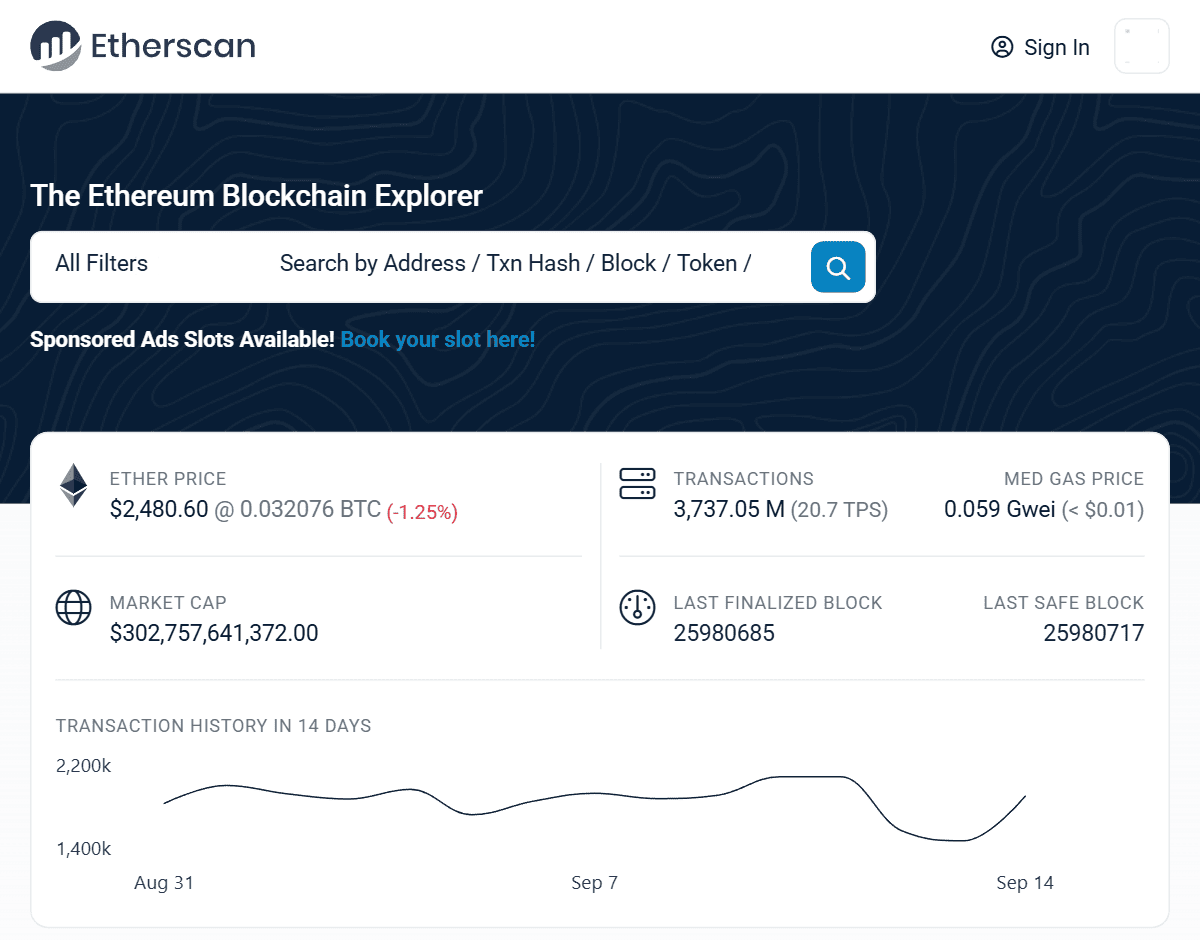The width and height of the screenshot is (1200, 940).
Task: Click the 20.7 TPS figure
Action: tap(839, 510)
